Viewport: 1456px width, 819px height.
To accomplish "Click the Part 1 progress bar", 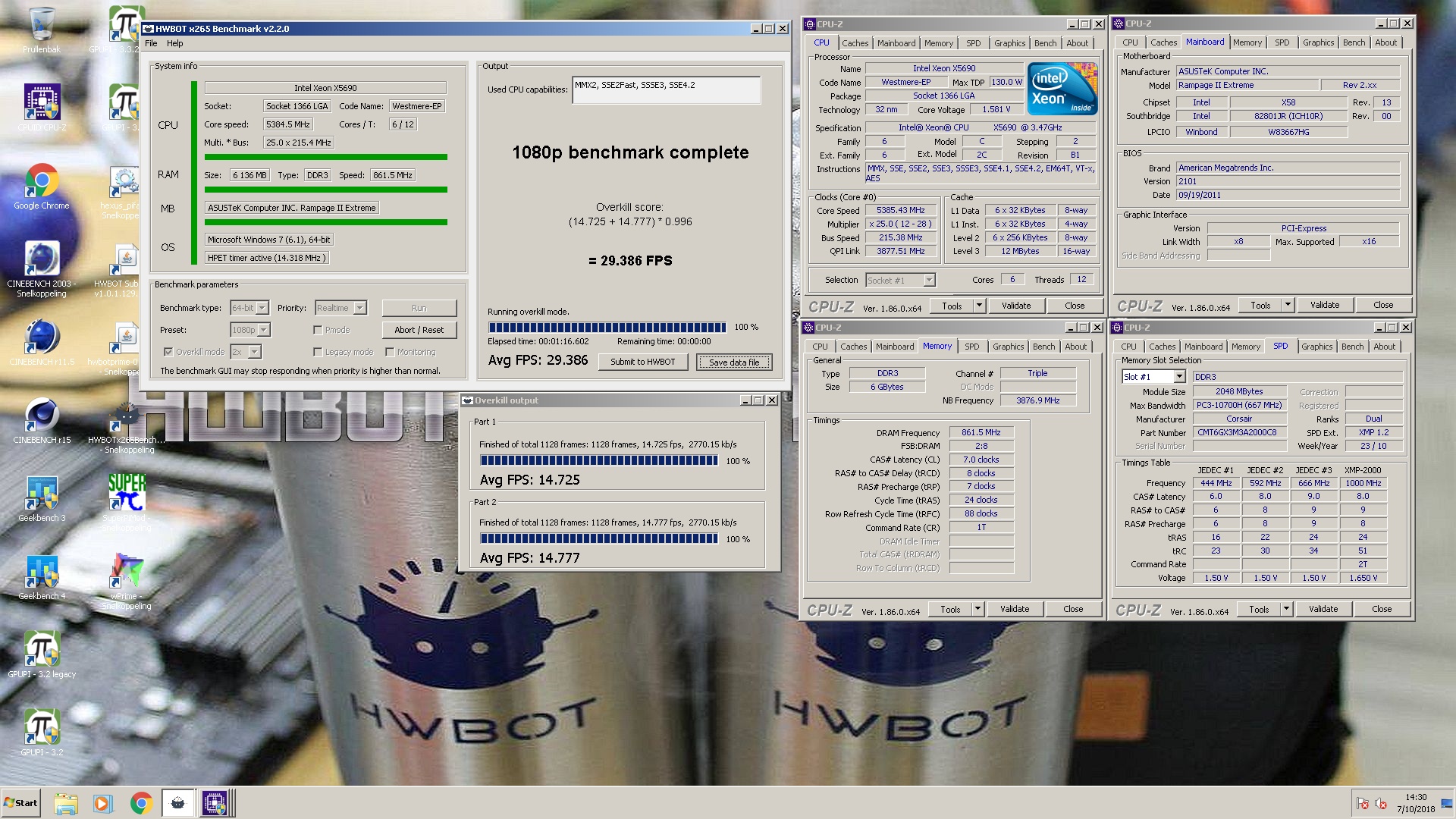I will tap(599, 460).
